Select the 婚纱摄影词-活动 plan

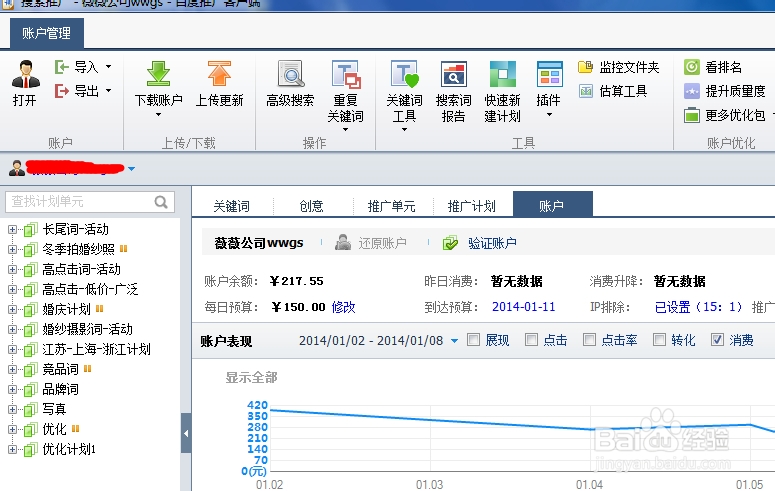pyautogui.click(x=87, y=329)
